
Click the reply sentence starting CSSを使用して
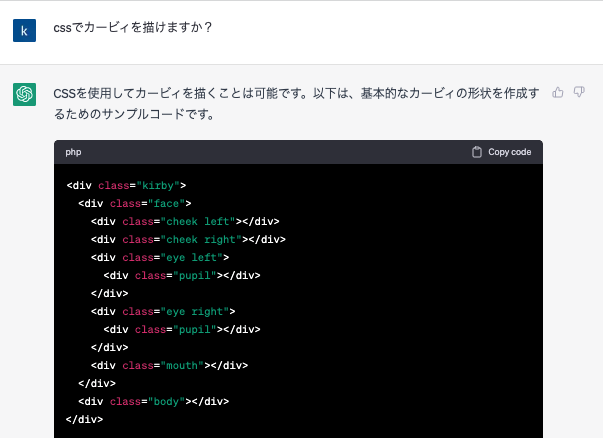click(296, 93)
